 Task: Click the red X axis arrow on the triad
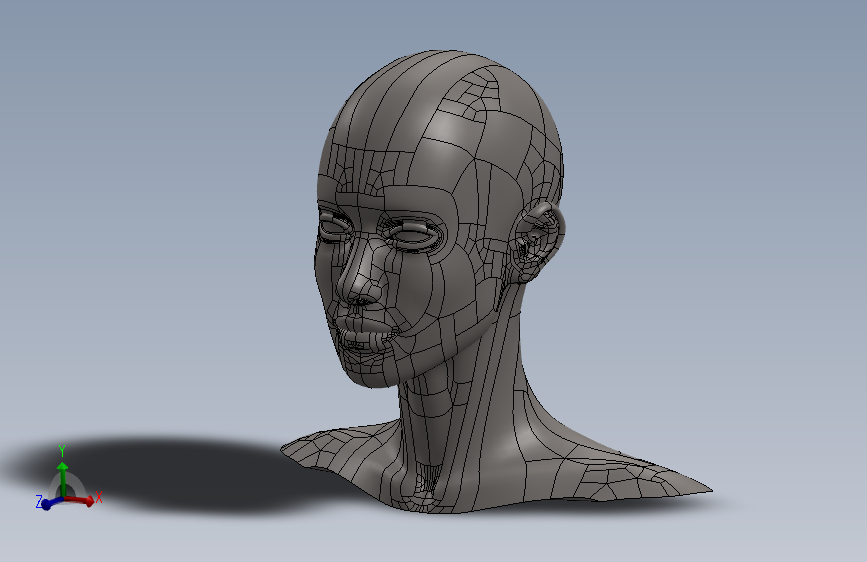(x=80, y=500)
